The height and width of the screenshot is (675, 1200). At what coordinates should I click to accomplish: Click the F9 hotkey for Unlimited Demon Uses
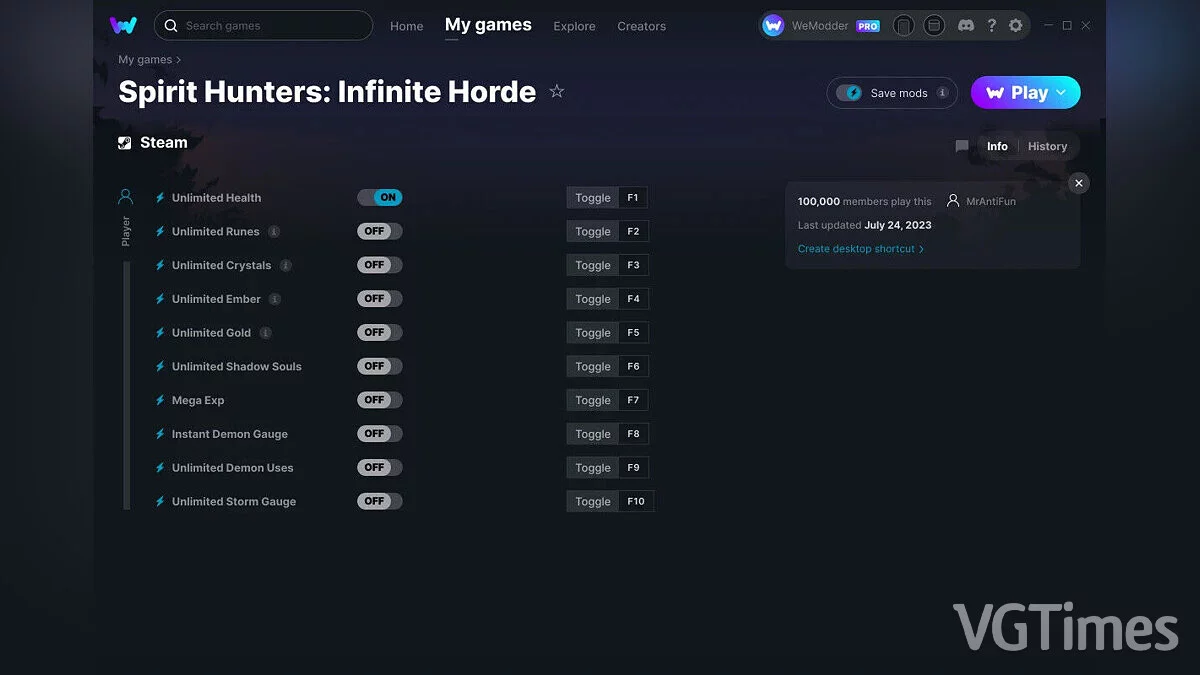pyautogui.click(x=633, y=468)
